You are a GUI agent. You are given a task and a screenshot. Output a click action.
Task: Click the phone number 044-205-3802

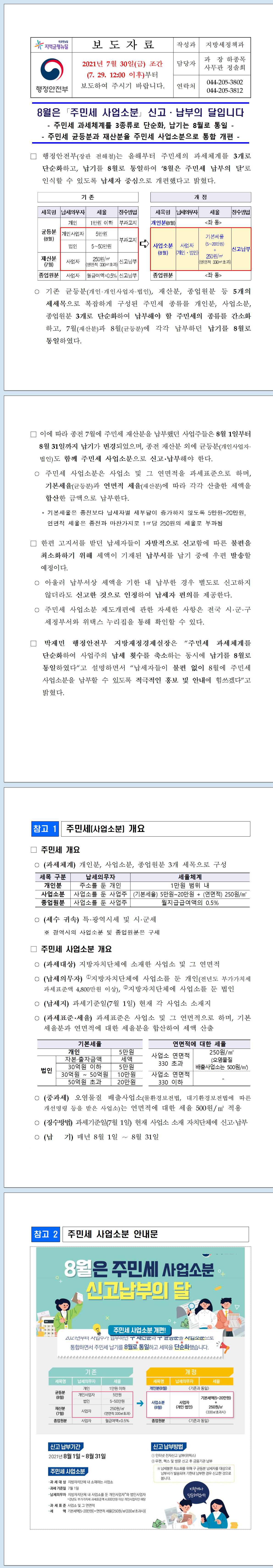(x=224, y=82)
